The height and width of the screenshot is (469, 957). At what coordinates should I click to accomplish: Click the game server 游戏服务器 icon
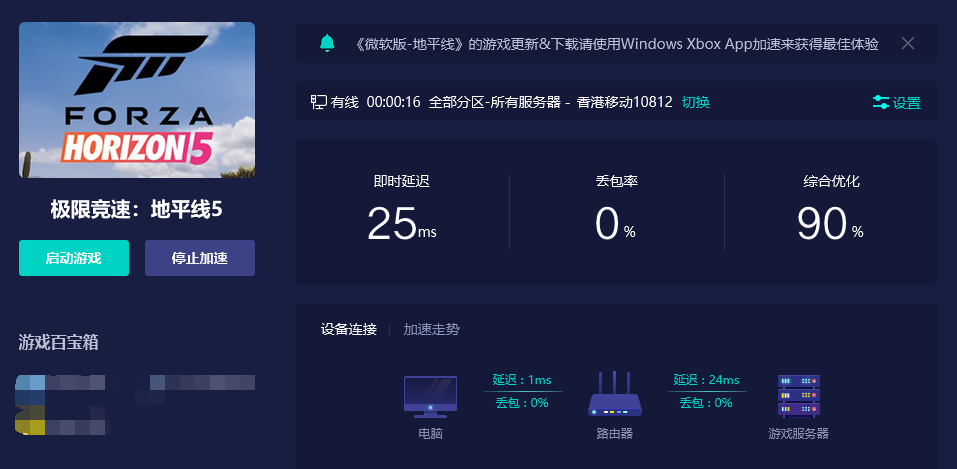coord(798,396)
